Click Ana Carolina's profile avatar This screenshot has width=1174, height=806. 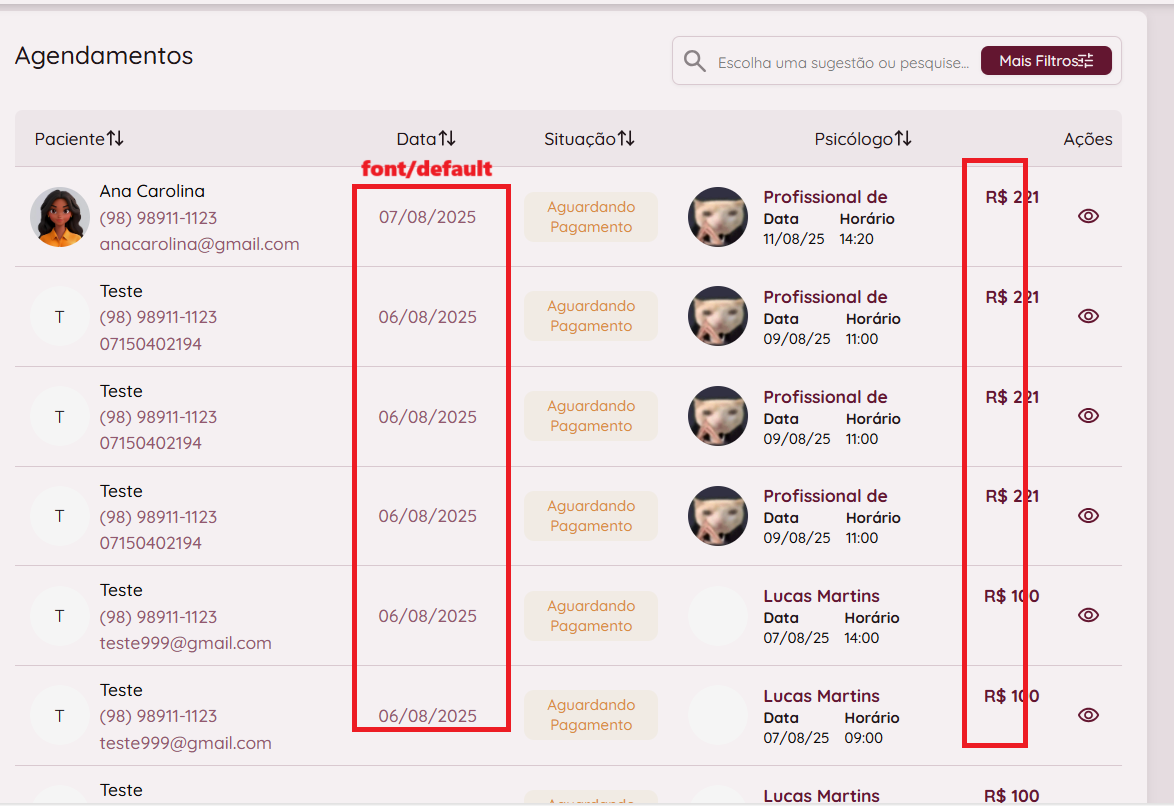coord(60,217)
